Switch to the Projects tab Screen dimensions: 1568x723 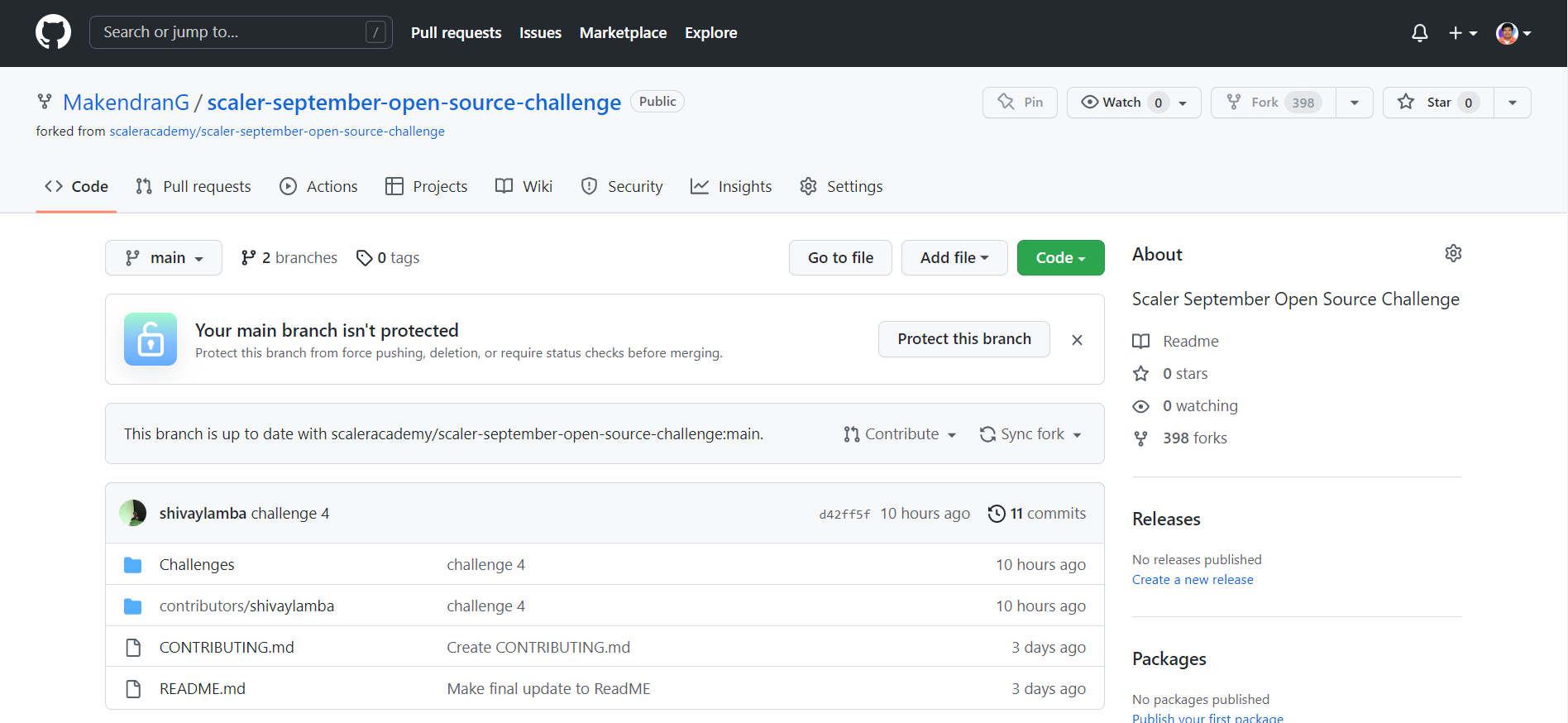(427, 186)
